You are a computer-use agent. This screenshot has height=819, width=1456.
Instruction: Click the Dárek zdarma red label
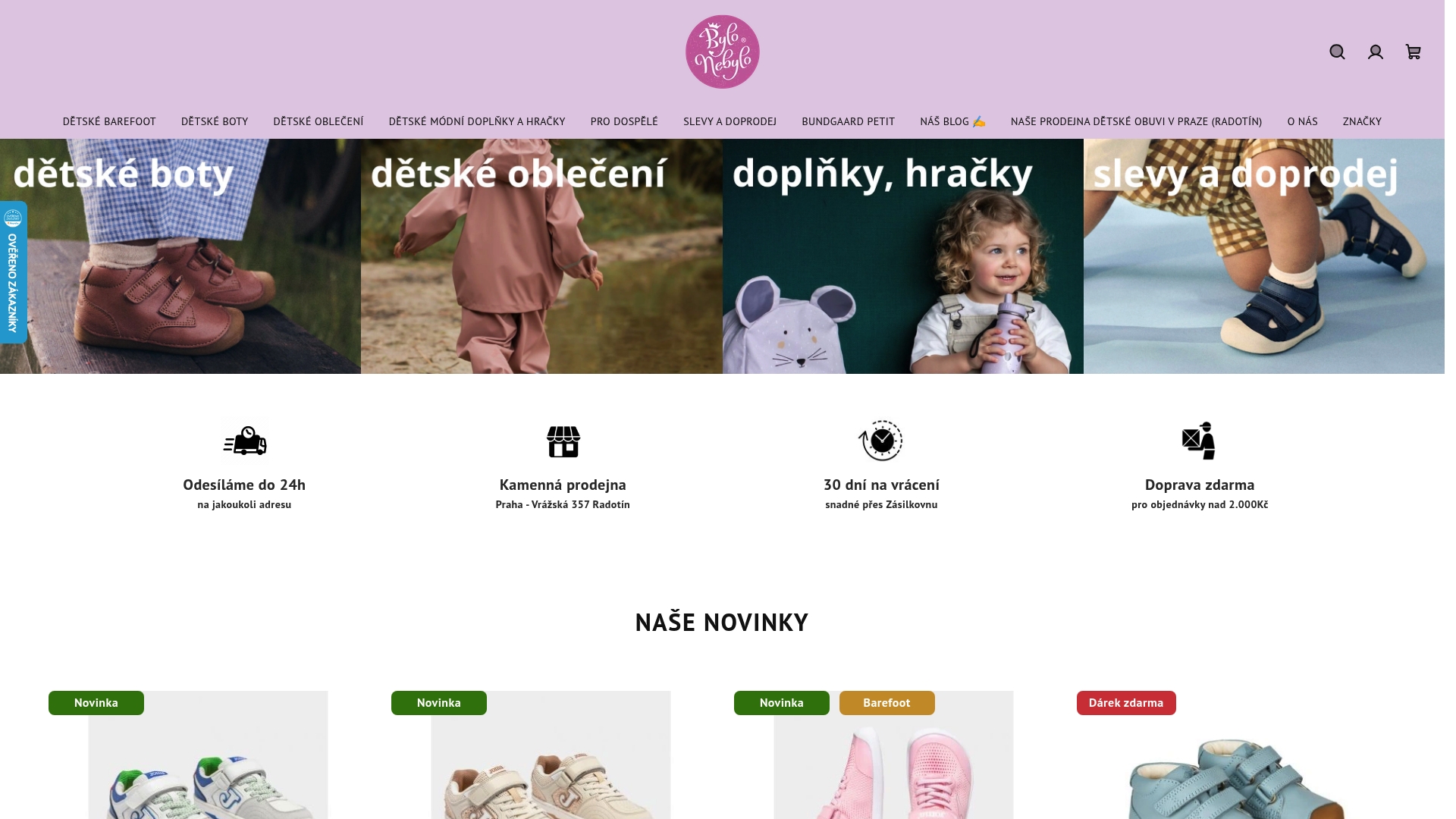1126,703
